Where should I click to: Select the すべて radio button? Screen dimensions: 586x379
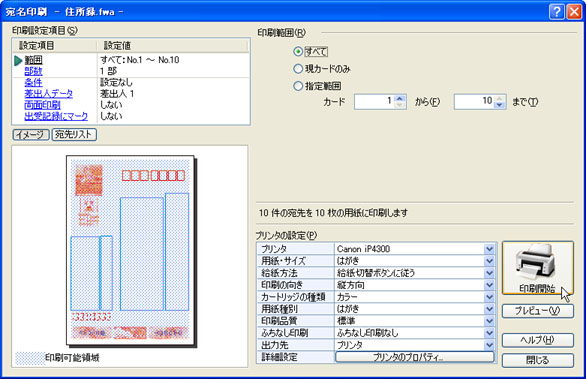(298, 52)
